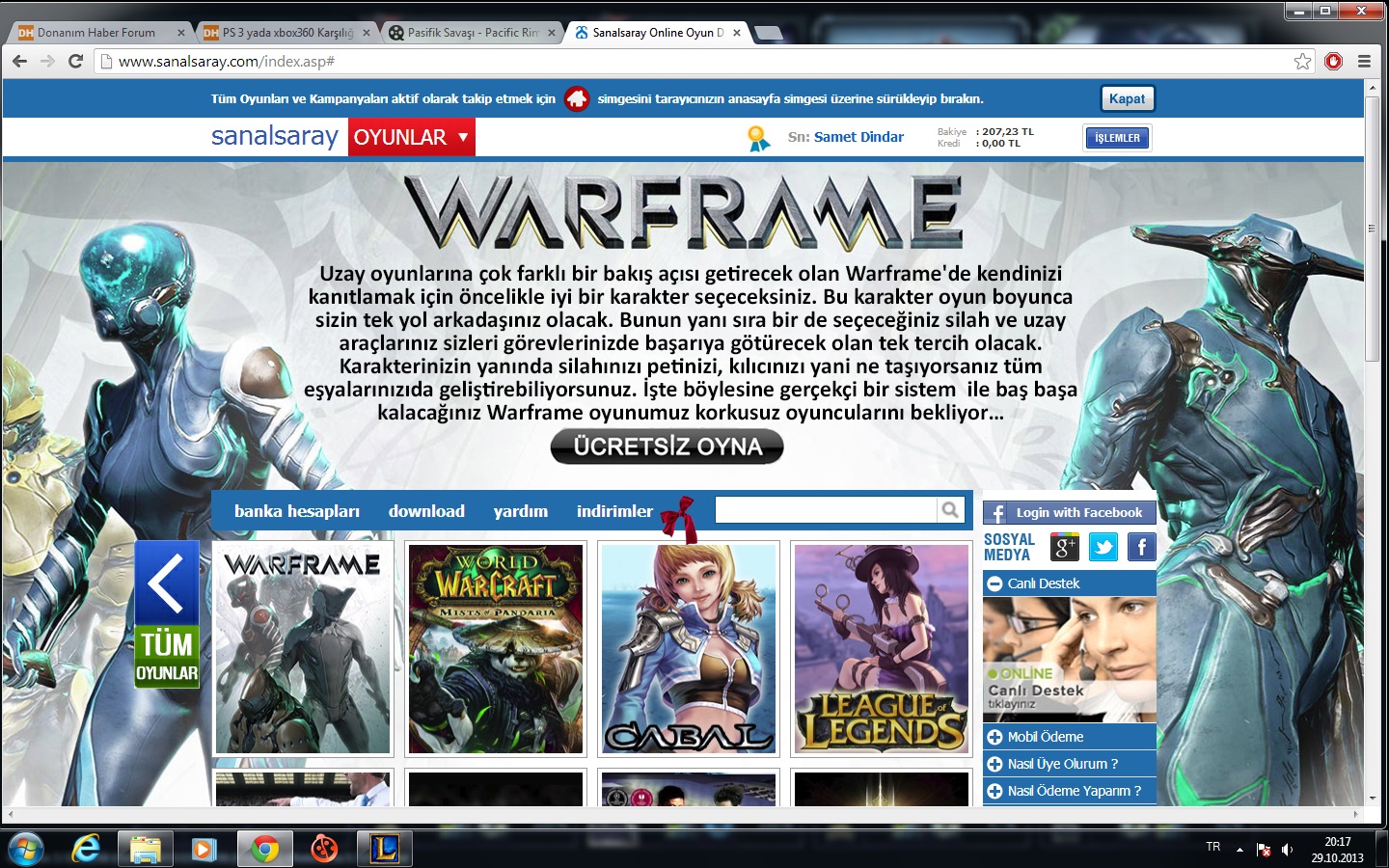
Task: Open the Facebook social icon
Action: [1142, 547]
